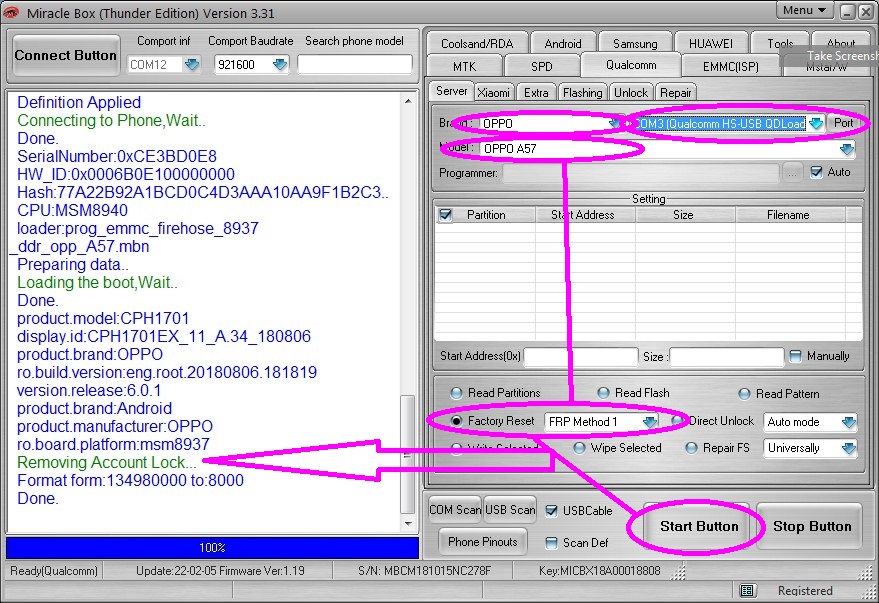Switch to the MTK tab
This screenshot has width=879, height=603.
coord(464,66)
